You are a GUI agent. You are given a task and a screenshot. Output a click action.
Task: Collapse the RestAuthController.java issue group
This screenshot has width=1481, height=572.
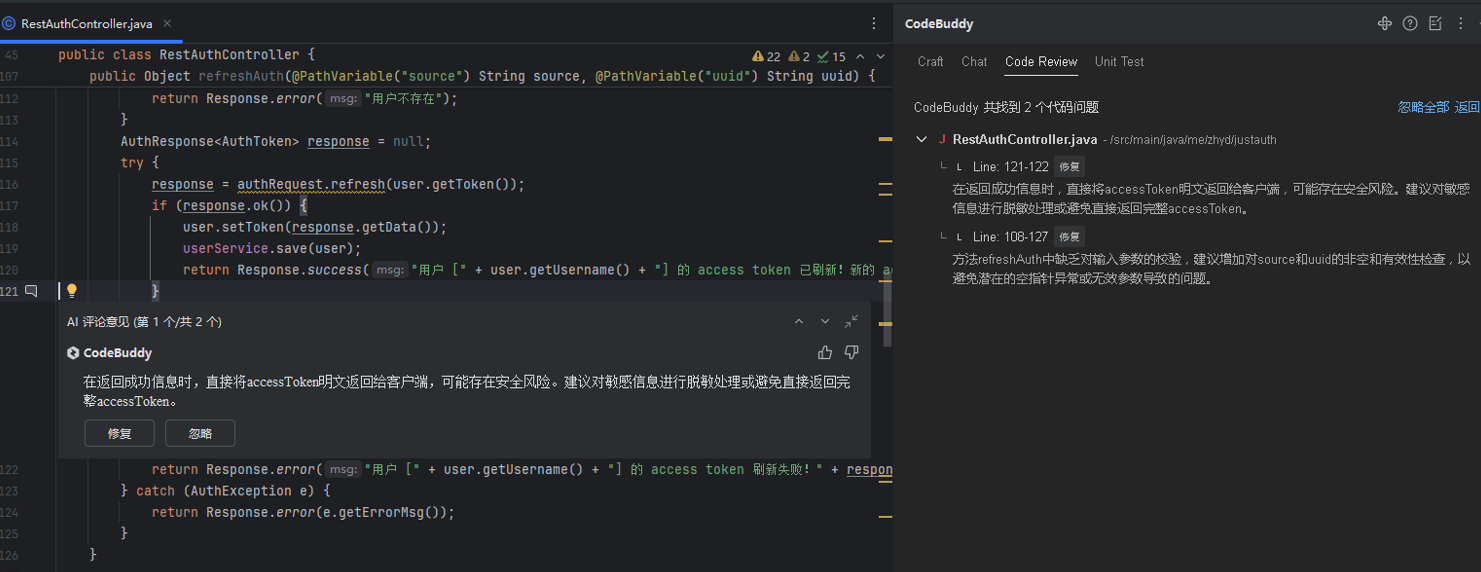pos(922,140)
